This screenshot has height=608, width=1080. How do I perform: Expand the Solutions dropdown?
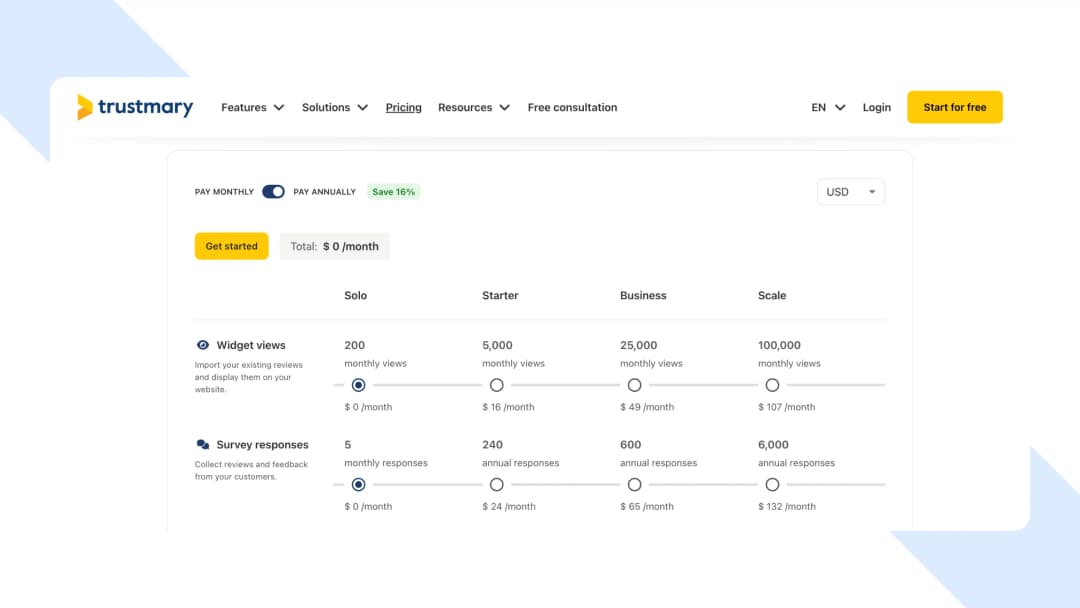(x=334, y=107)
